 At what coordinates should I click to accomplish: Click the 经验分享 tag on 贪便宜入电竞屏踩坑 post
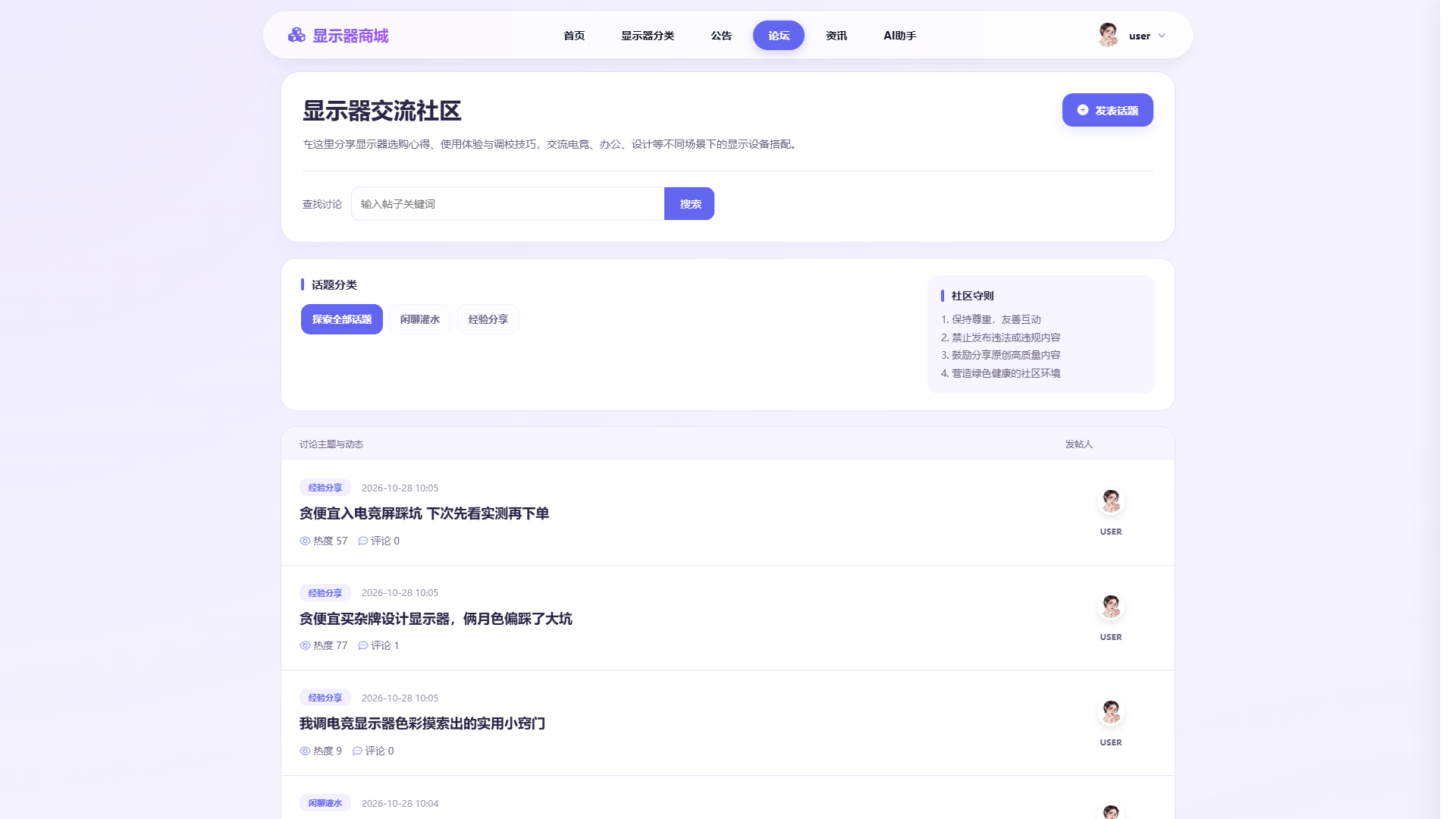click(x=325, y=488)
